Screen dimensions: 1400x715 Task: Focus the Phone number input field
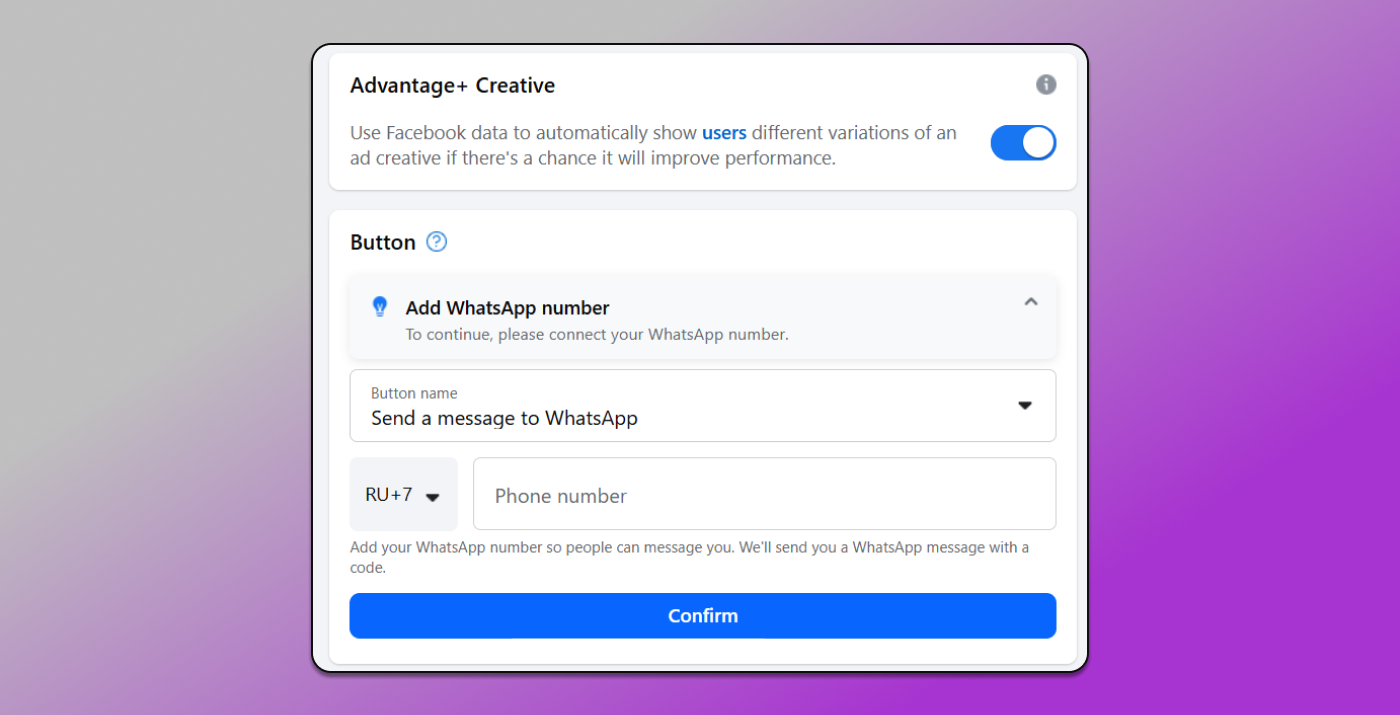pyautogui.click(x=764, y=495)
